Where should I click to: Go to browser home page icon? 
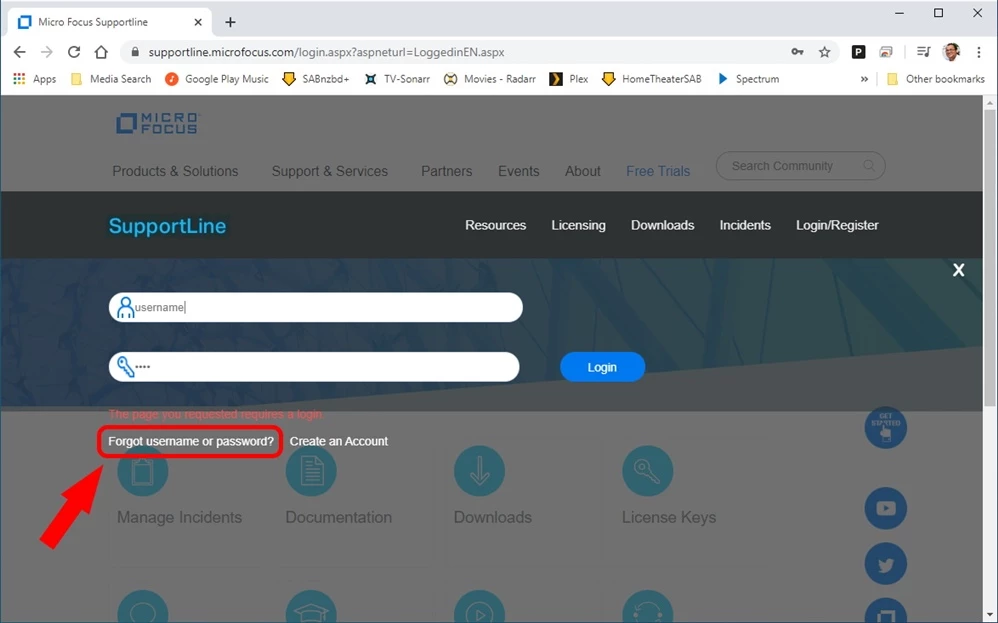(101, 52)
